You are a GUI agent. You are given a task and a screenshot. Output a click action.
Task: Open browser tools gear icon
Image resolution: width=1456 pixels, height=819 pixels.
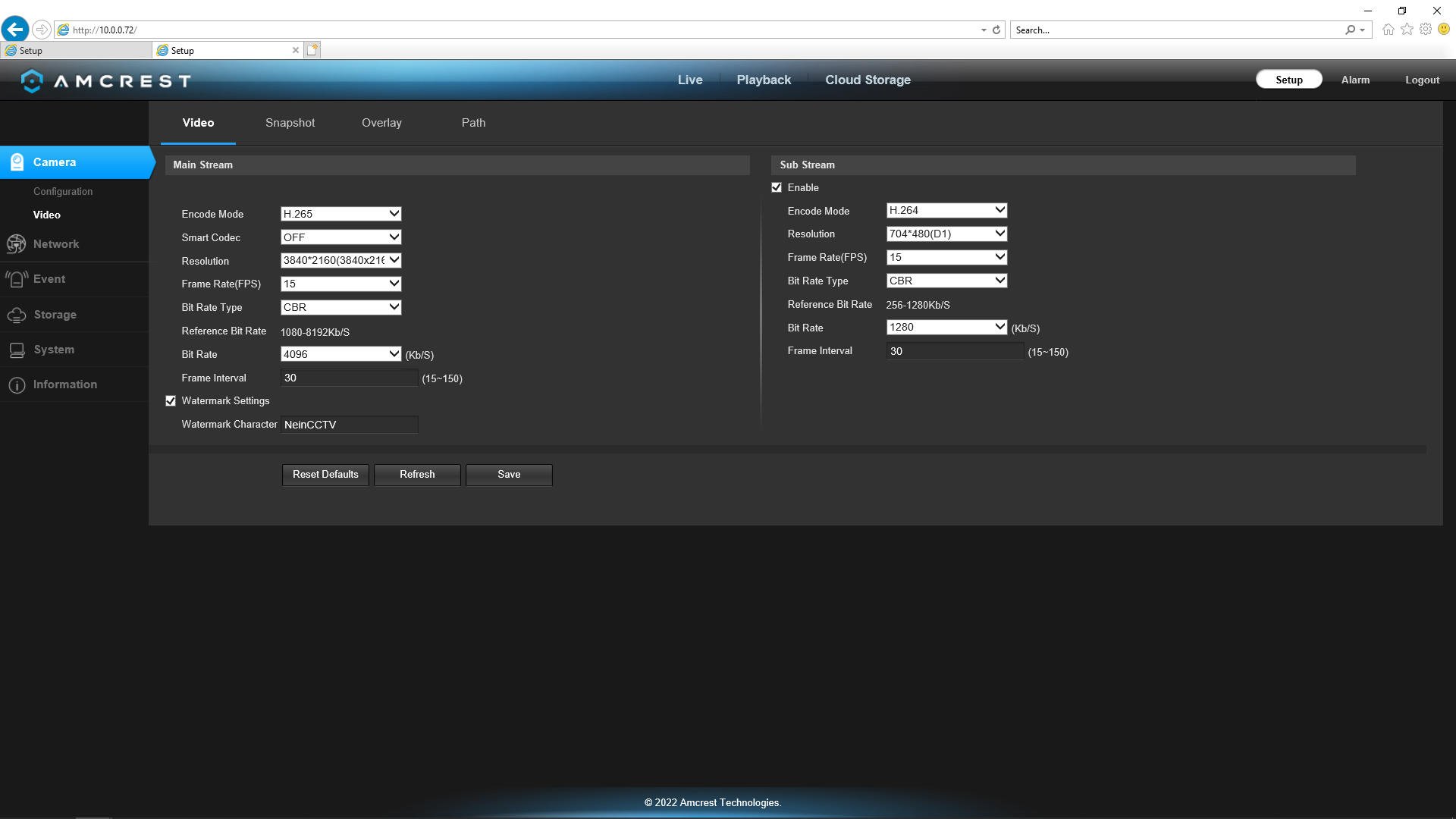(x=1426, y=30)
